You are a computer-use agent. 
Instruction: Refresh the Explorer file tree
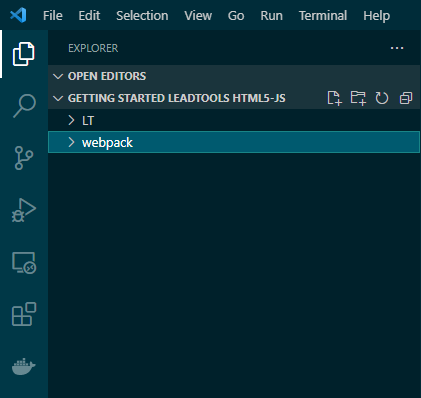click(x=382, y=98)
